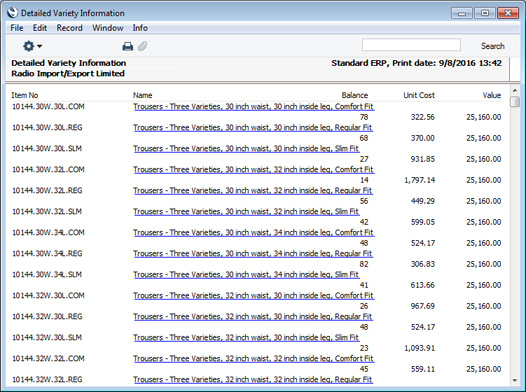Open the Window menu
The width and height of the screenshot is (526, 392).
click(x=108, y=28)
